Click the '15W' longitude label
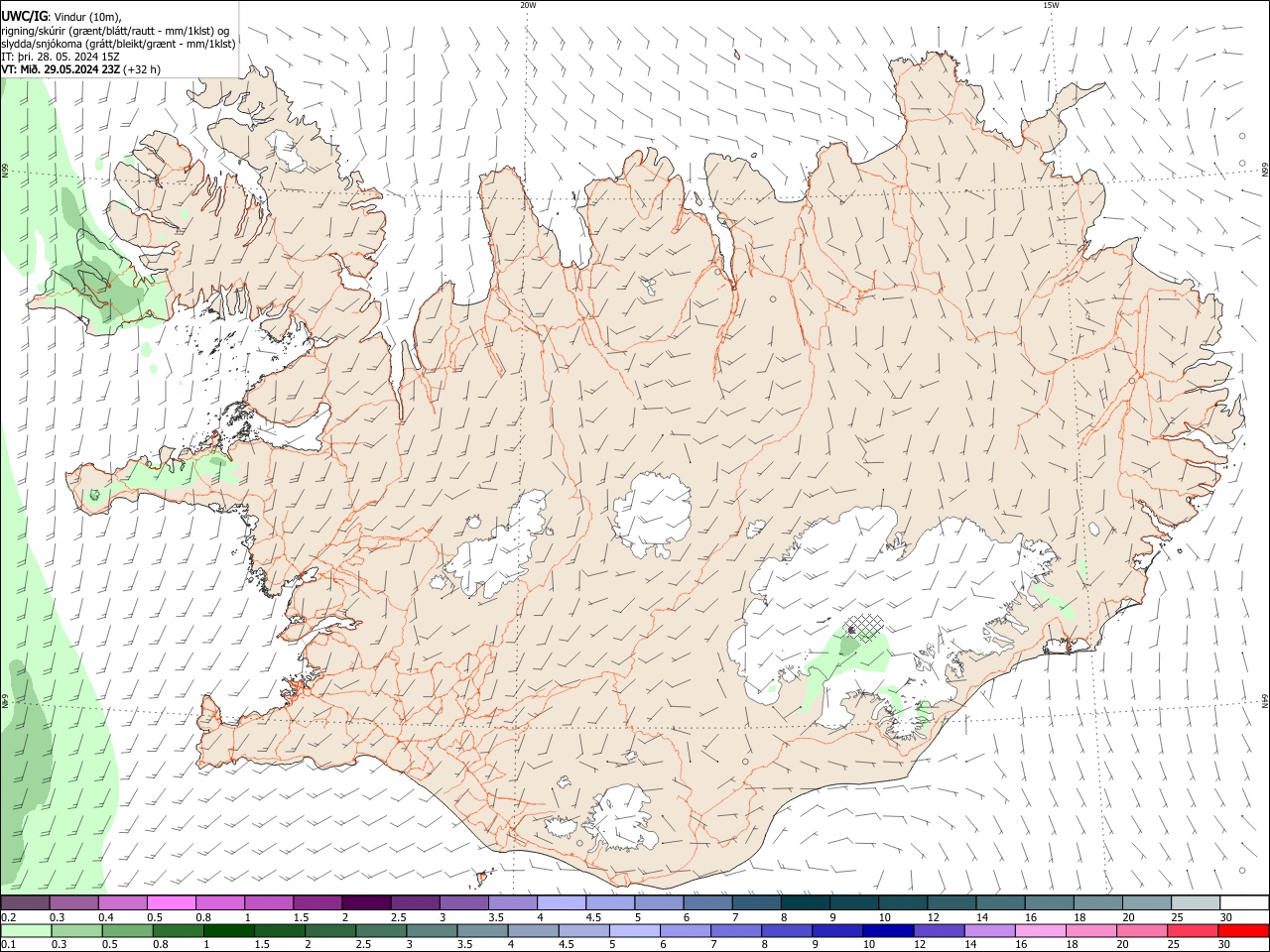 point(1051,5)
